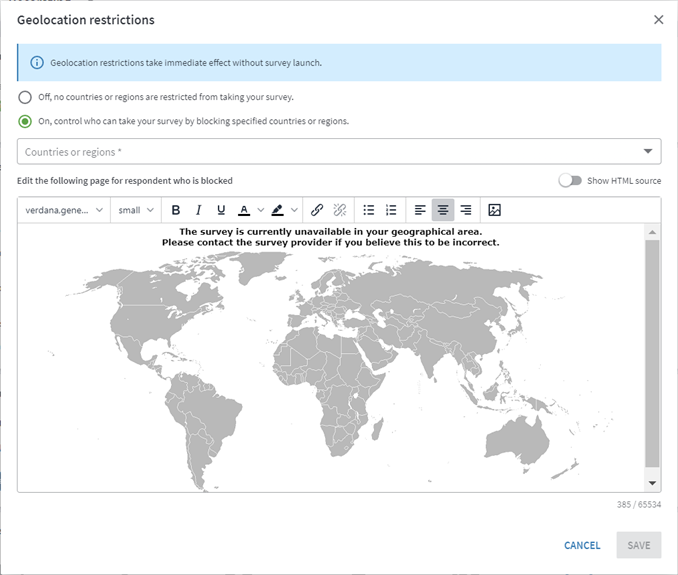Apply underline formatting in editor toolbar

pos(221,210)
